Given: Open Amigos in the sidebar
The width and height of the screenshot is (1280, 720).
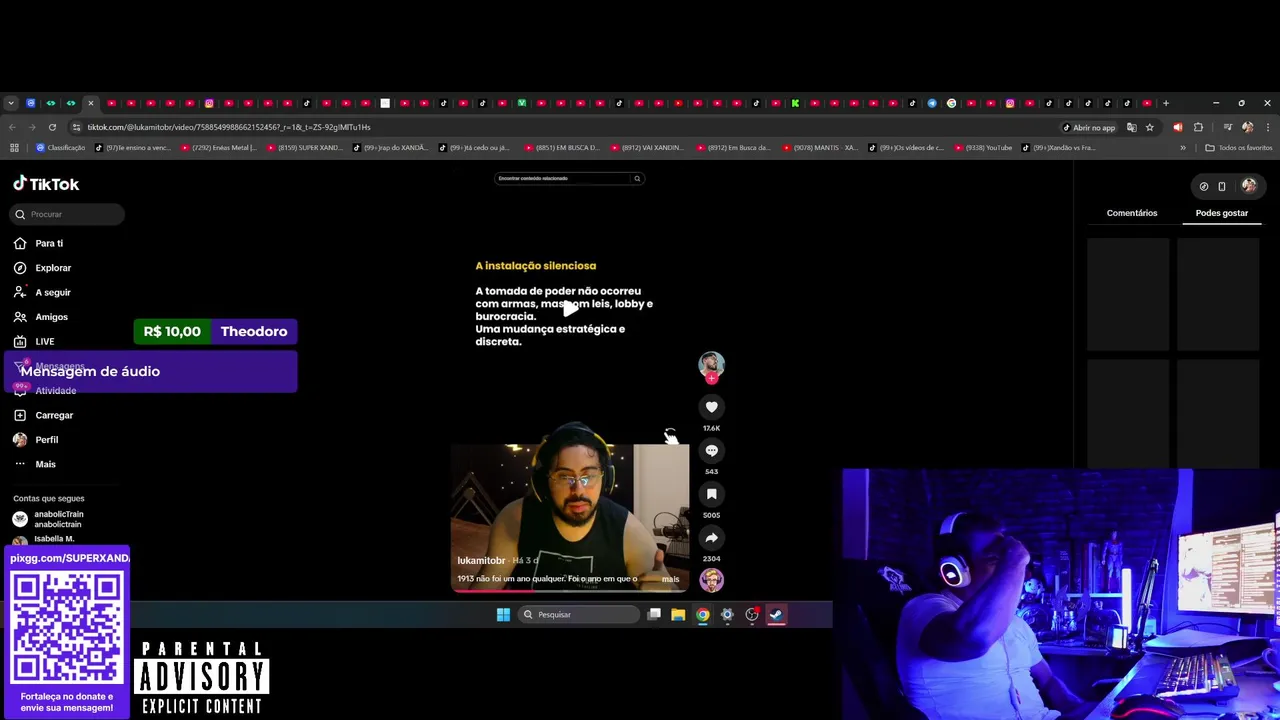Looking at the screenshot, I should 40,317.
